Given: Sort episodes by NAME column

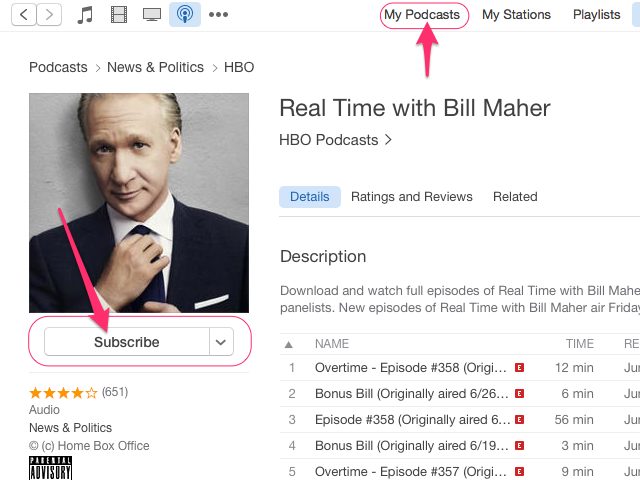Looking at the screenshot, I should [332, 344].
